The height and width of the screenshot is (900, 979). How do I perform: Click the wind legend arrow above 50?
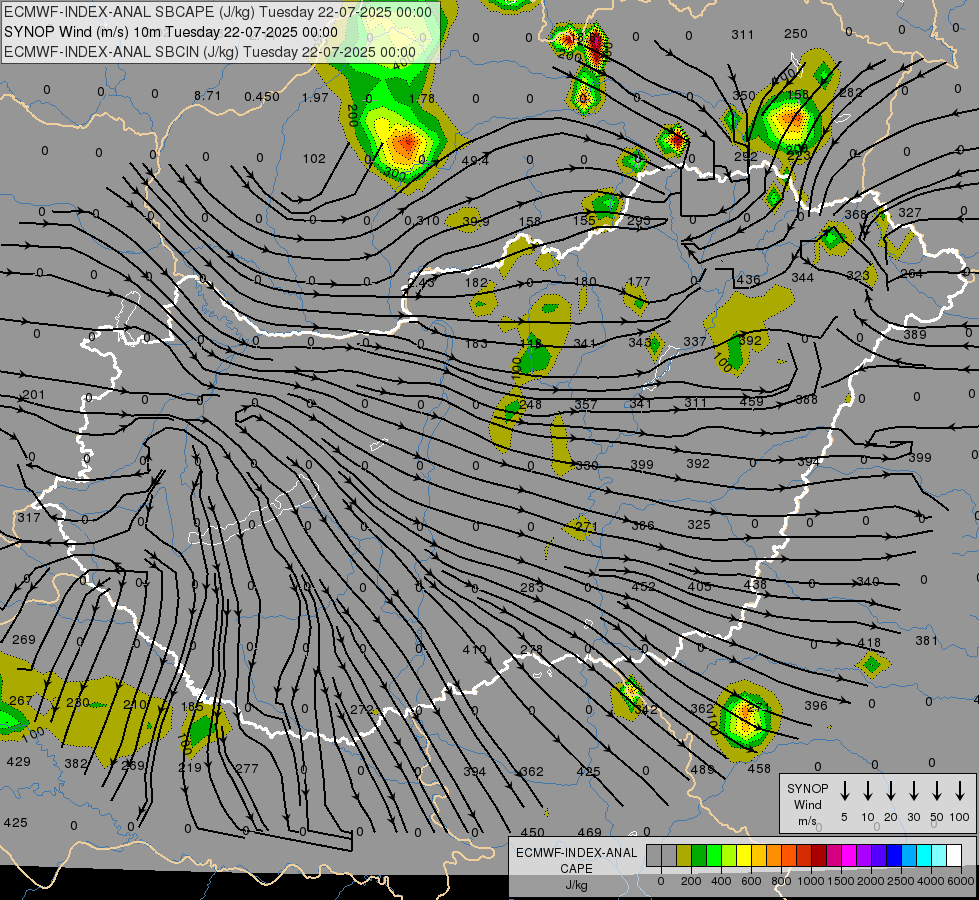pos(937,791)
